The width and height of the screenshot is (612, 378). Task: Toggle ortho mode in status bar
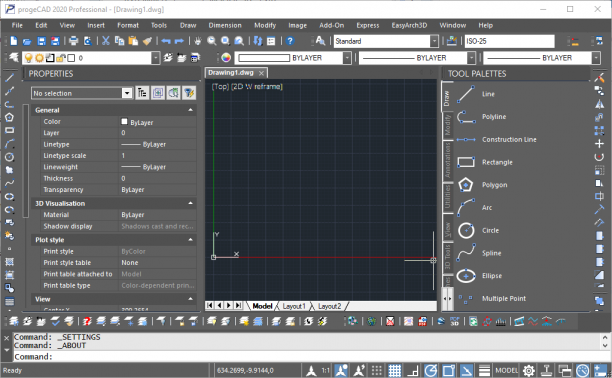413,370
